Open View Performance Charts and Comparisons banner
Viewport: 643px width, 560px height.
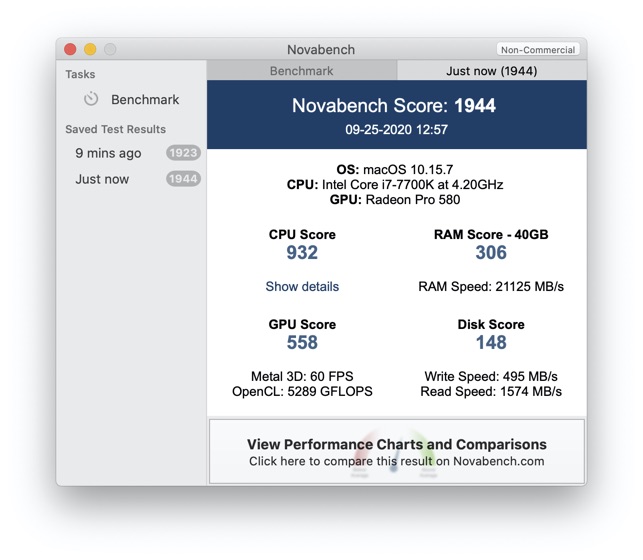tap(397, 451)
